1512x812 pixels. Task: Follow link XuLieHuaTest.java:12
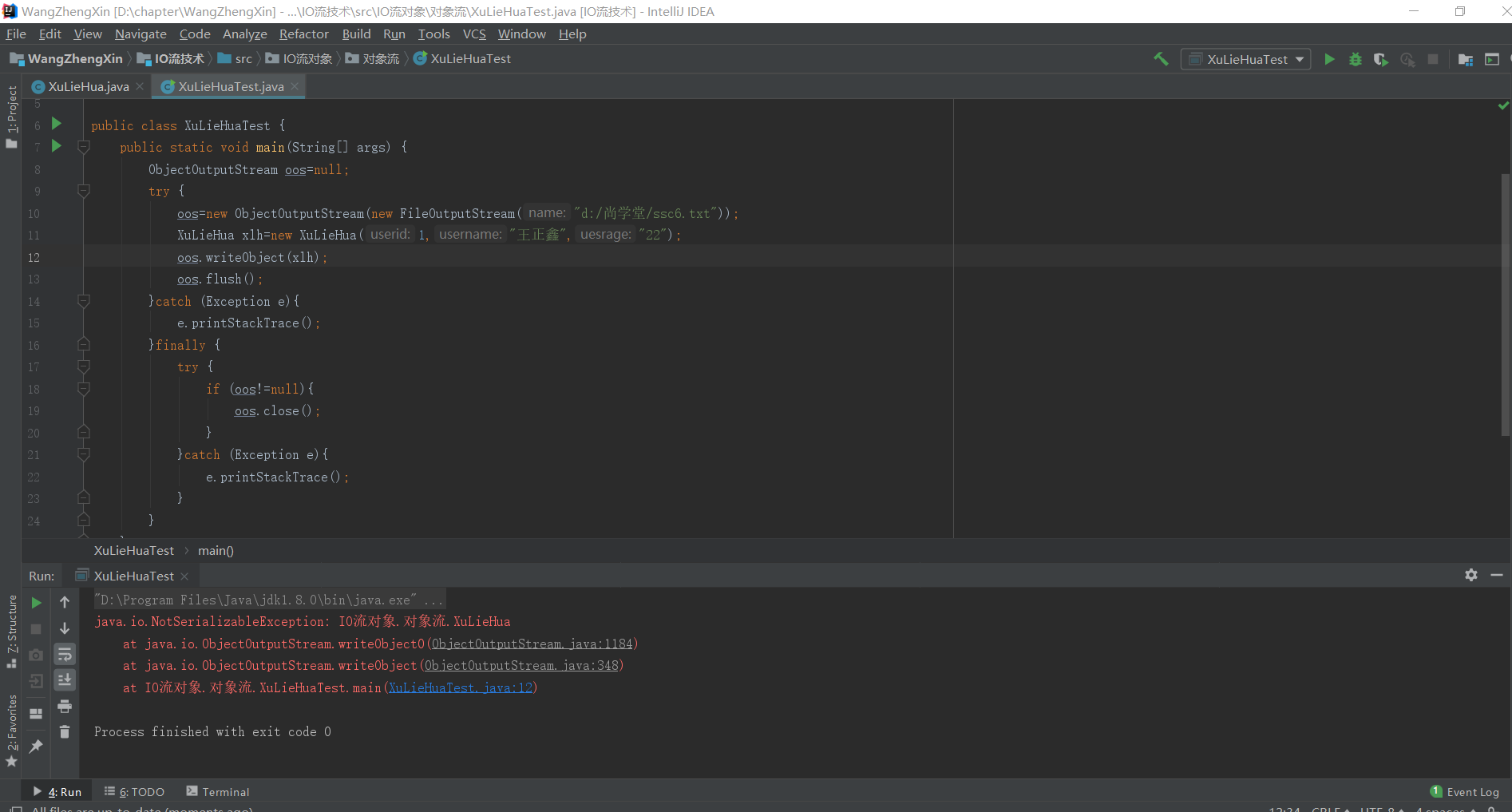coord(460,687)
